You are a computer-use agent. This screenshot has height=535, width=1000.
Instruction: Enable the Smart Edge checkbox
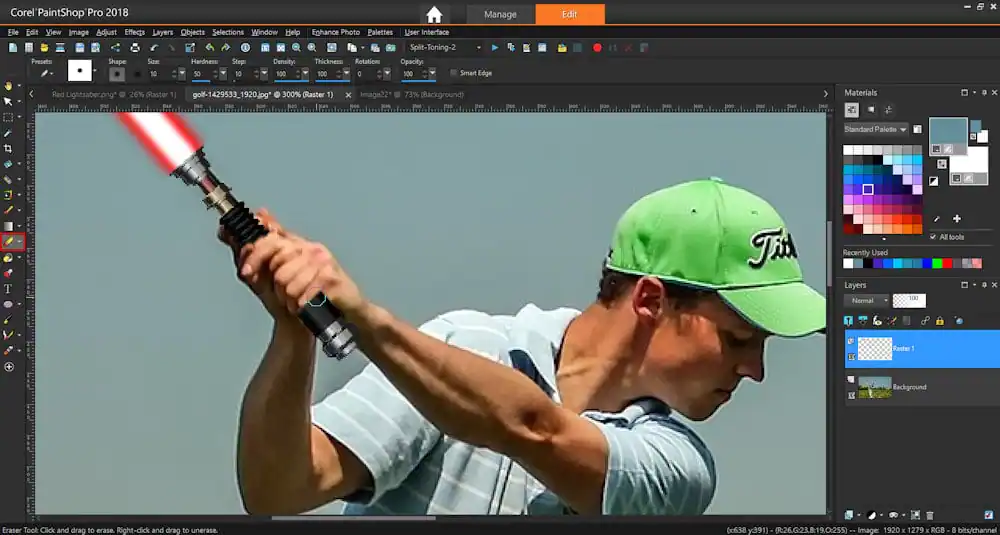coord(452,73)
